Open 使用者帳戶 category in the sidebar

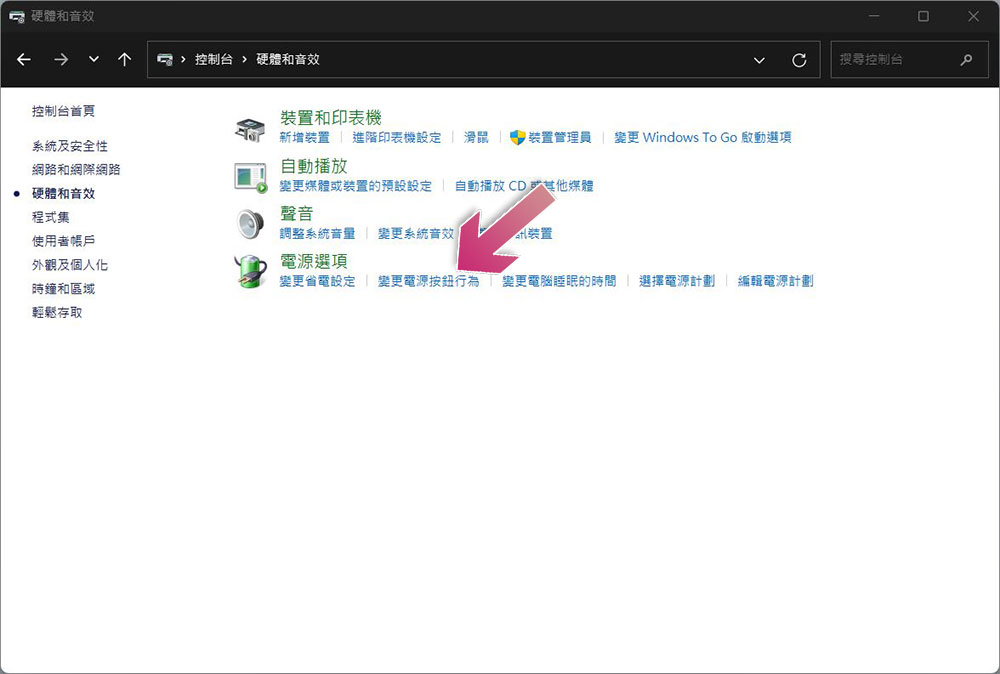coord(63,241)
